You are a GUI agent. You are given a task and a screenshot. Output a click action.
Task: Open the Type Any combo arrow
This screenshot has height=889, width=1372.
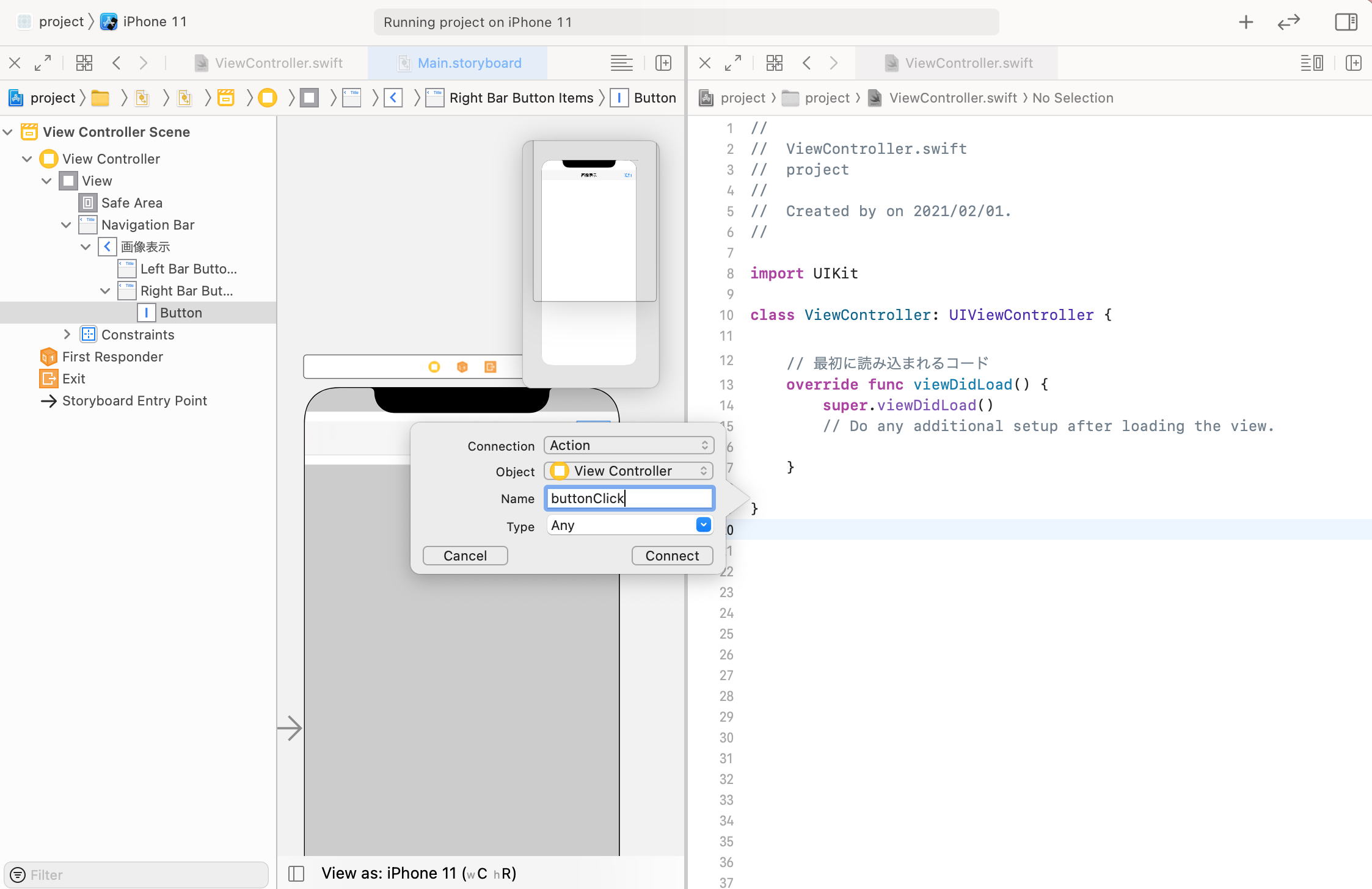(704, 525)
